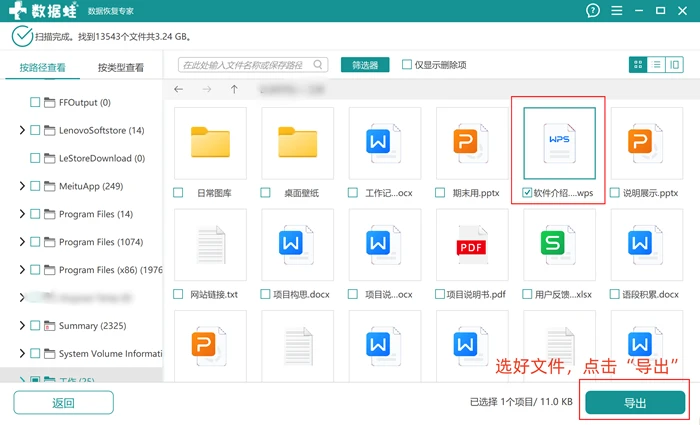The width and height of the screenshot is (700, 425).
Task: Open the hamburger menu in title bar
Action: pos(617,10)
